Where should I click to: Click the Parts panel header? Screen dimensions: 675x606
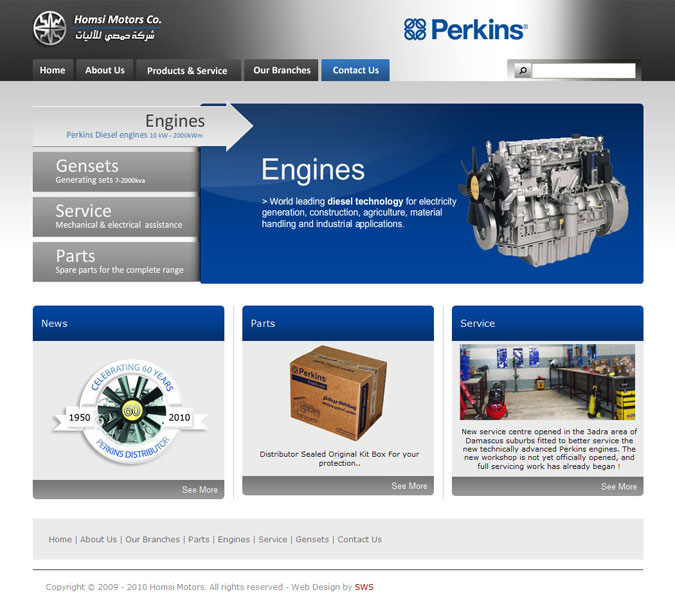(338, 323)
